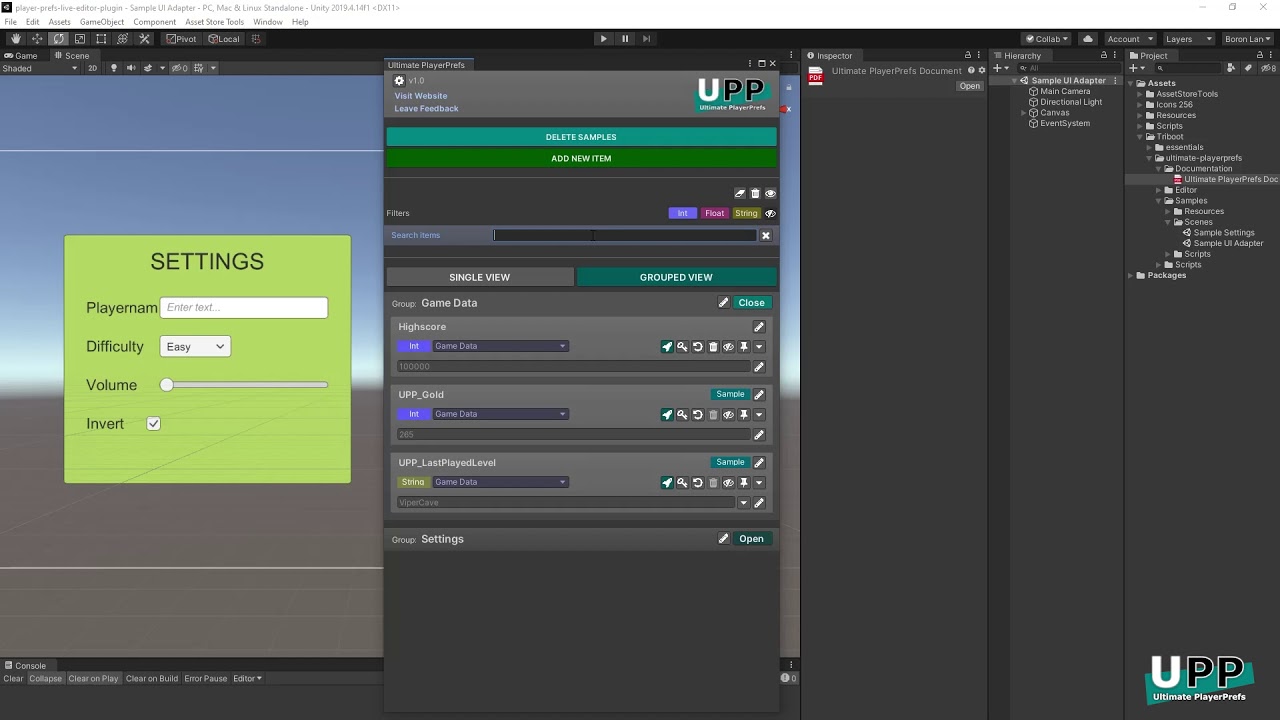Follow the Leave Feedback link
The image size is (1280, 720).
point(426,109)
